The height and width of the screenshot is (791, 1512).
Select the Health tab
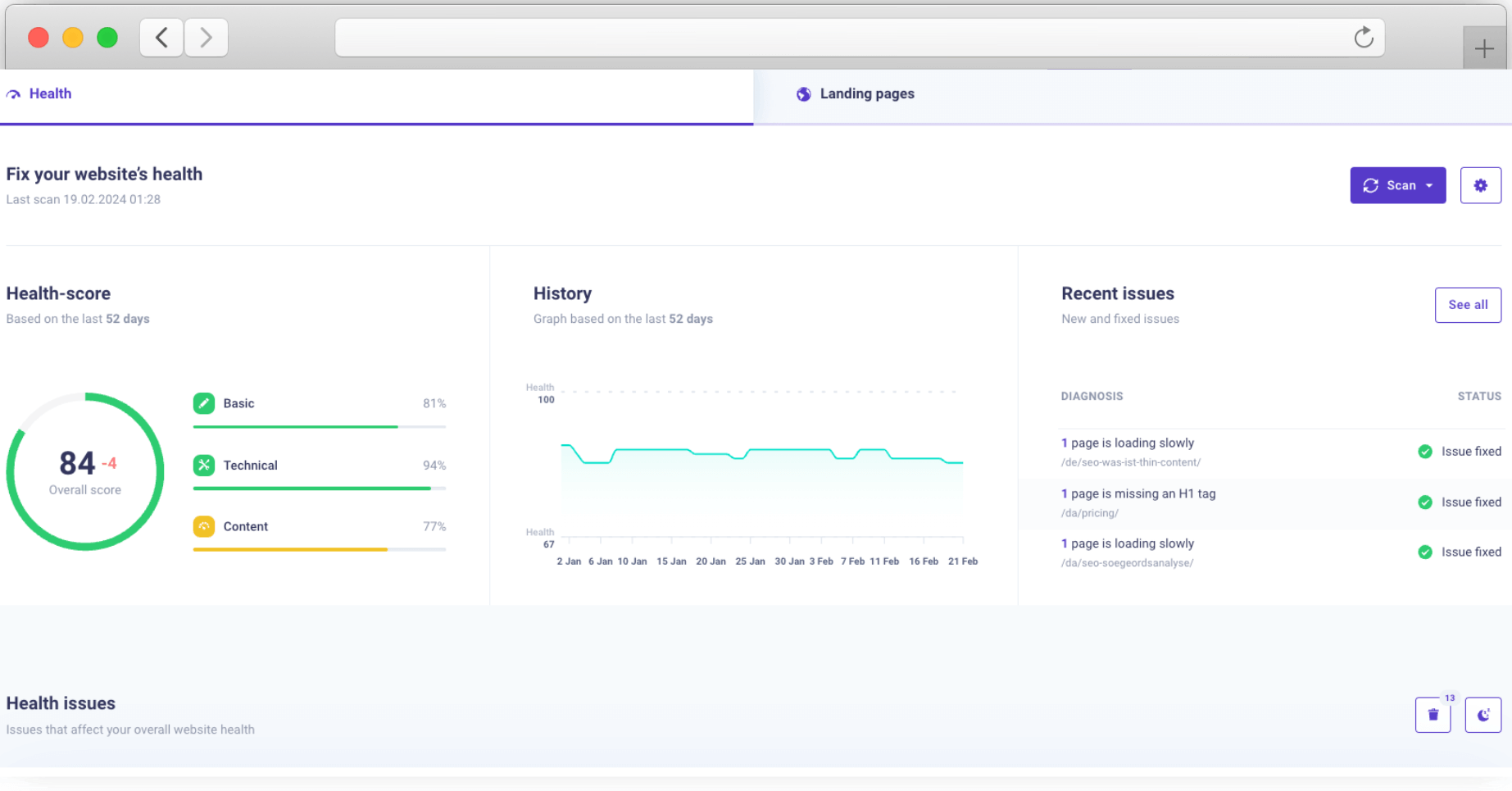50,94
